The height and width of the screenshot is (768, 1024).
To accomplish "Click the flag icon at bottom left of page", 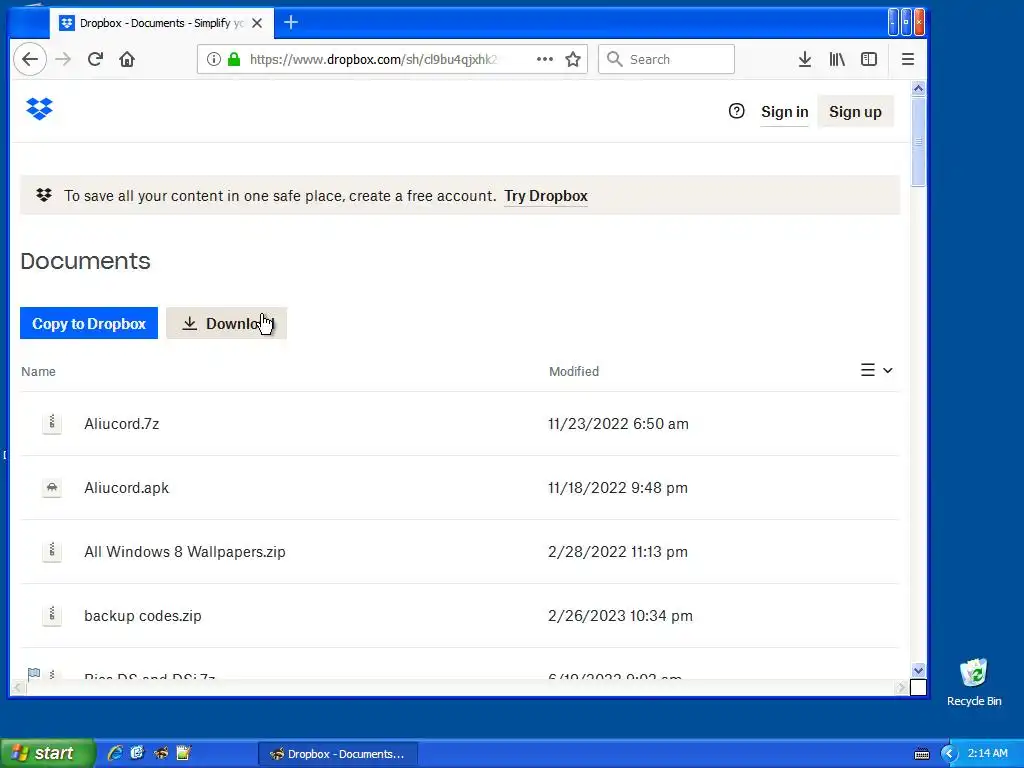I will tap(34, 673).
